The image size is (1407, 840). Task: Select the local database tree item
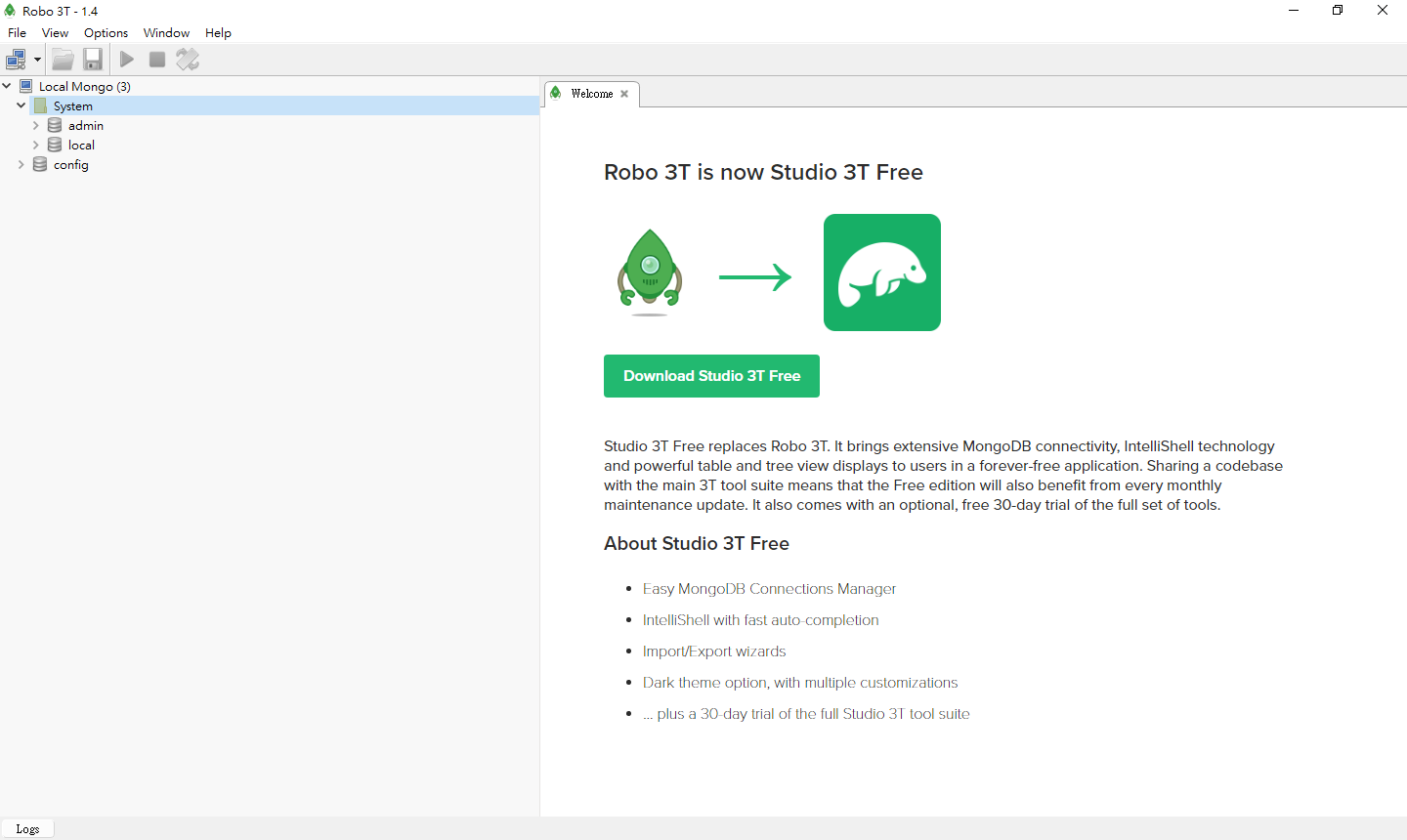81,145
